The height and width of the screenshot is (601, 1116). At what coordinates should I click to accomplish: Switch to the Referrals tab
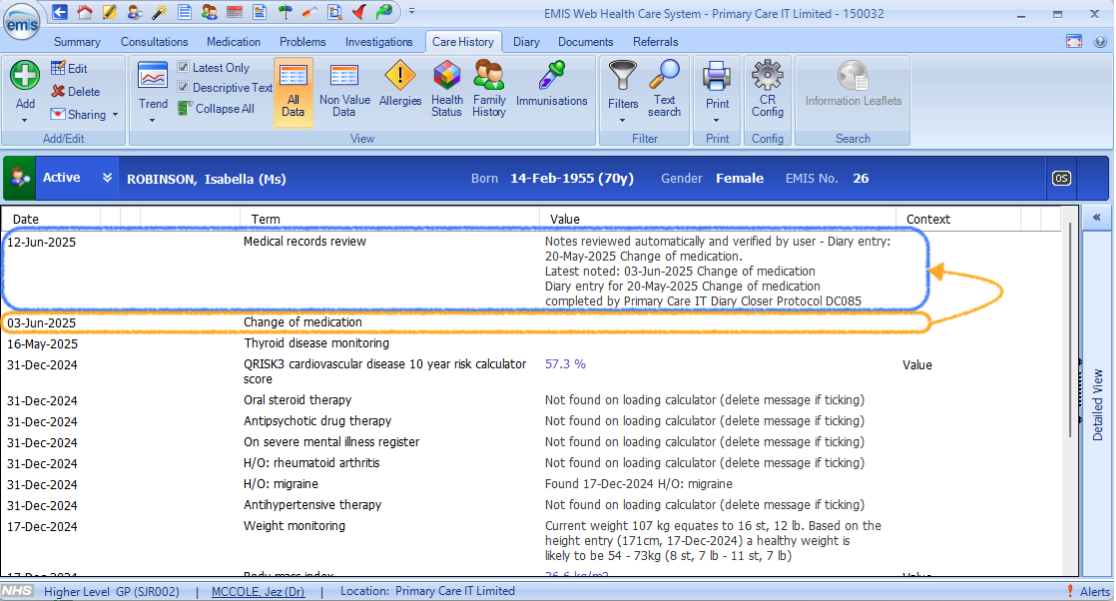pos(656,42)
